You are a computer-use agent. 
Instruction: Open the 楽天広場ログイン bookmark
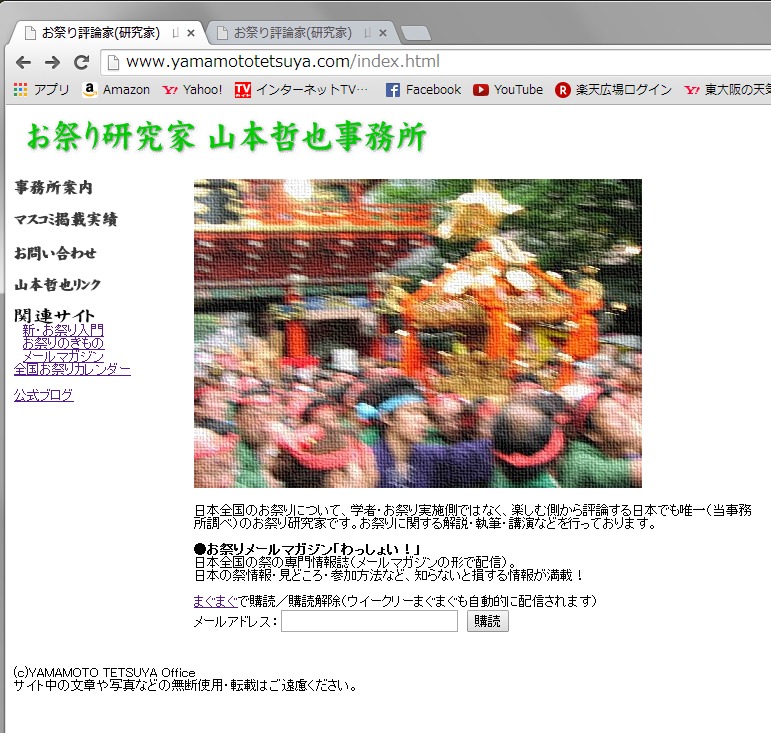coord(613,90)
